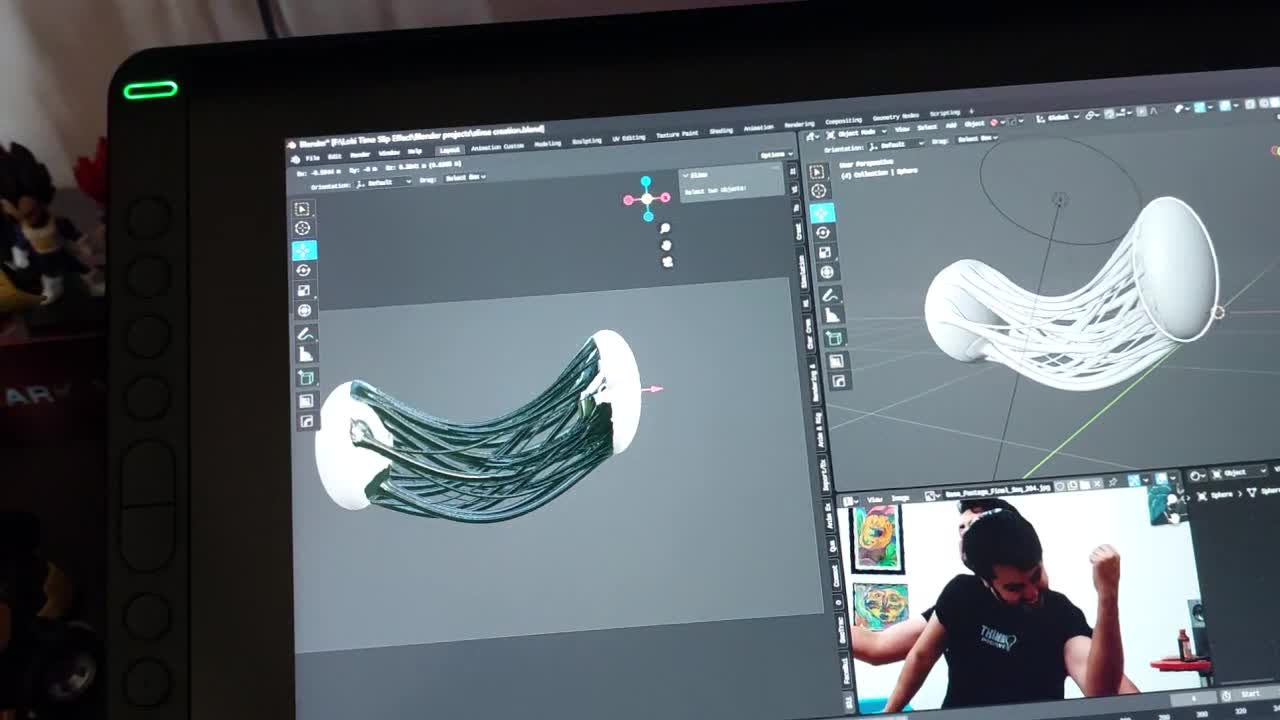Select the Measure tool
Screen dimensions: 1280x720
(x=305, y=352)
